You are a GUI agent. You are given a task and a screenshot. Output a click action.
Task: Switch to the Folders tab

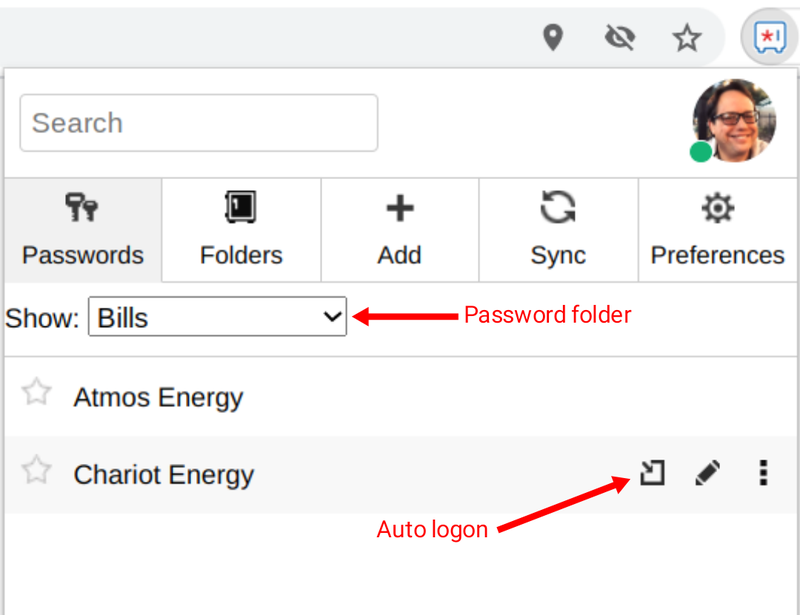(x=241, y=230)
